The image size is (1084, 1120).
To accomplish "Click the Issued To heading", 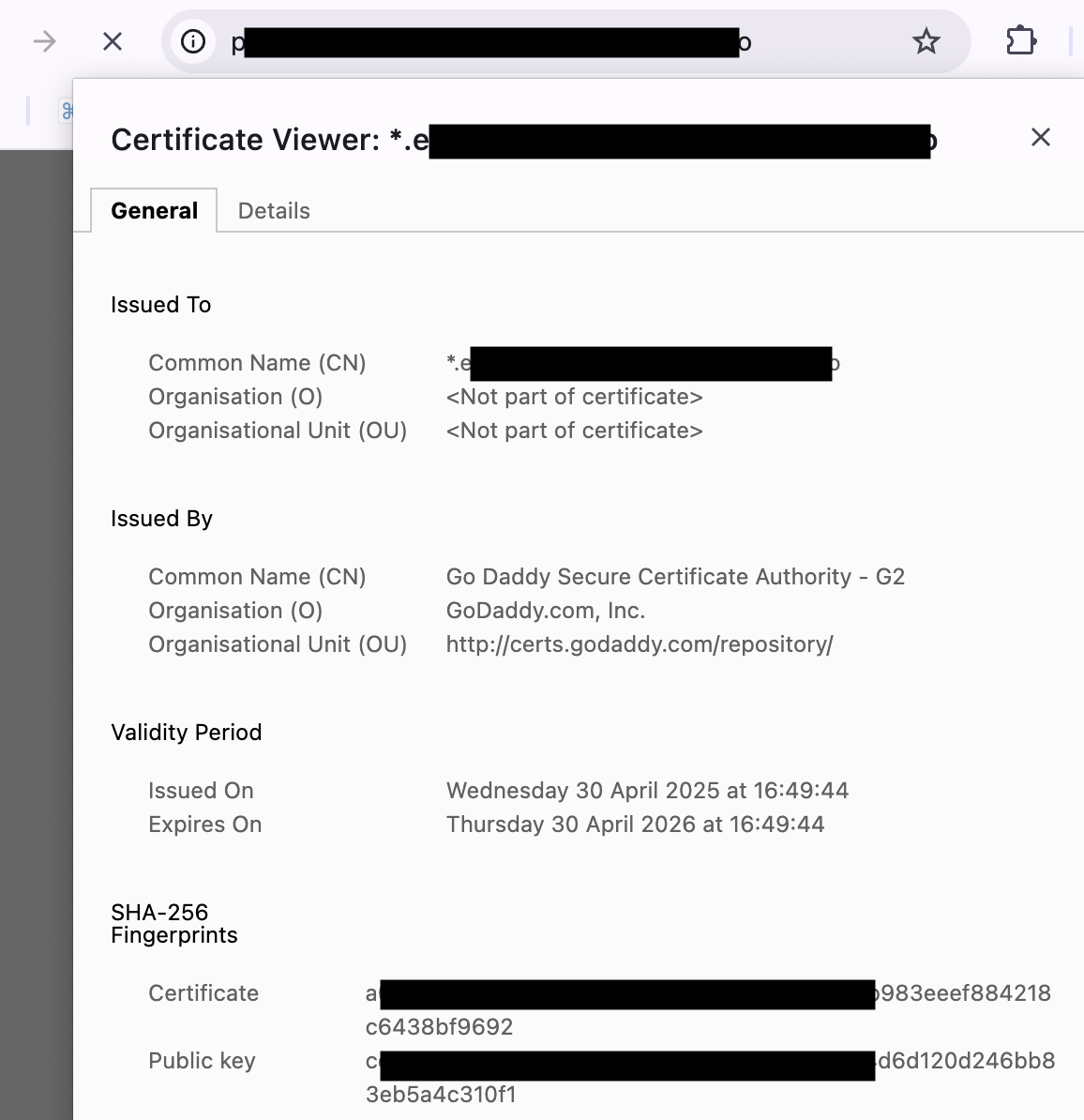I will point(160,305).
